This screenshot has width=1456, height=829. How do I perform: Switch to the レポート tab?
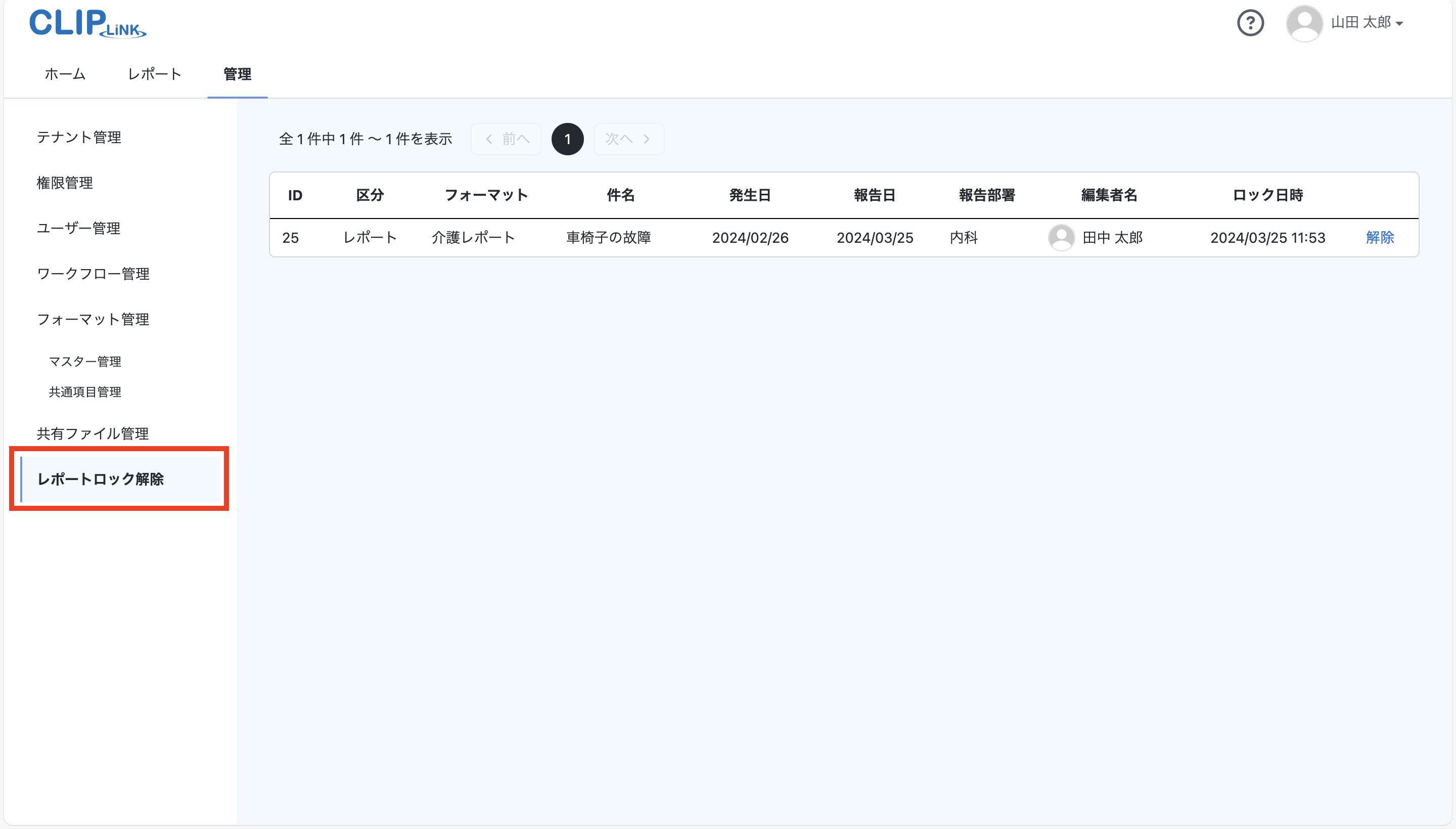tap(154, 74)
